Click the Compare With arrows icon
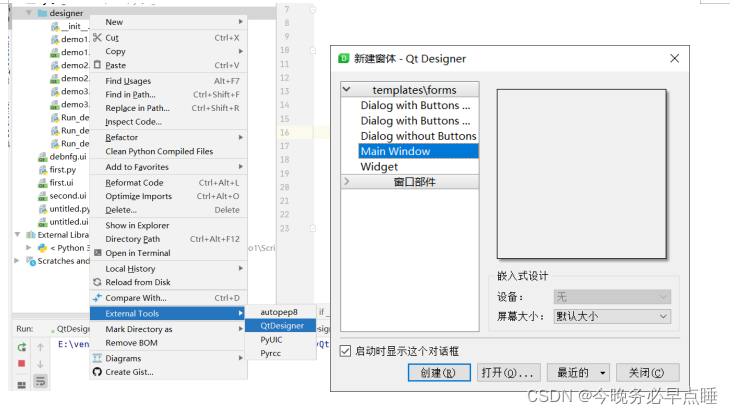Screen dimensions: 733x414 (97, 298)
